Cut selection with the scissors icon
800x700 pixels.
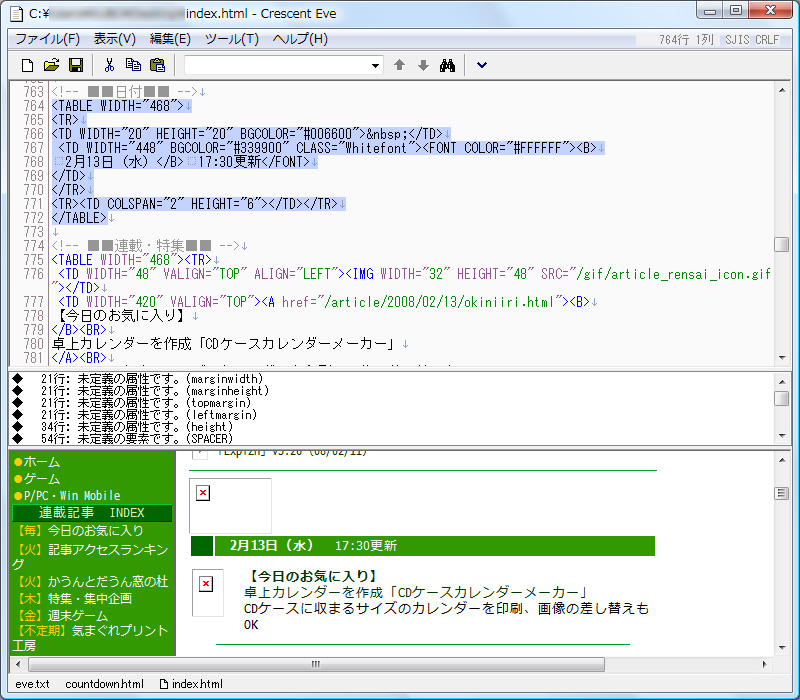tap(109, 65)
